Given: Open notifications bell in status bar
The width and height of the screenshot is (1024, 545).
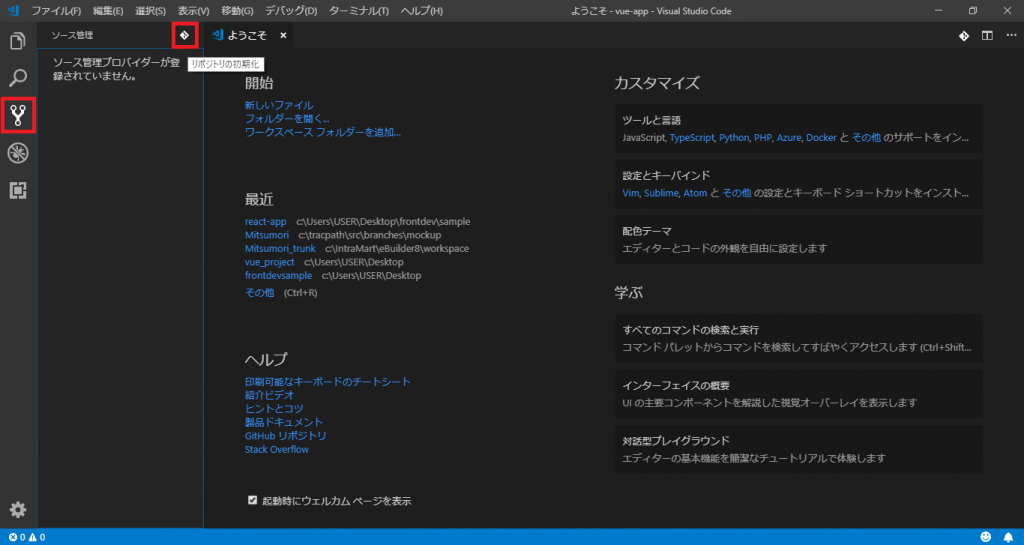Looking at the screenshot, I should click(1008, 537).
